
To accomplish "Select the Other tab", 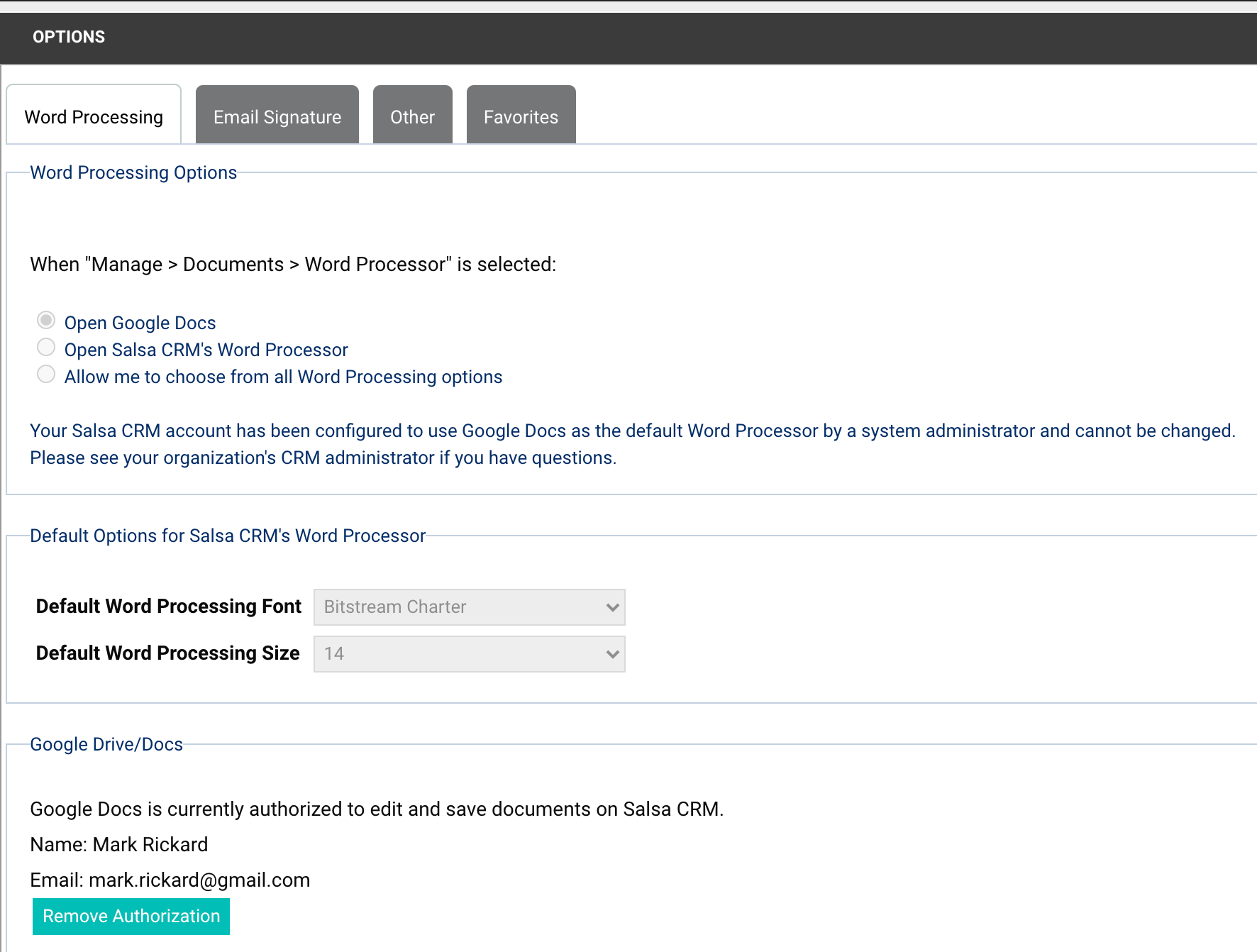I will pyautogui.click(x=413, y=115).
